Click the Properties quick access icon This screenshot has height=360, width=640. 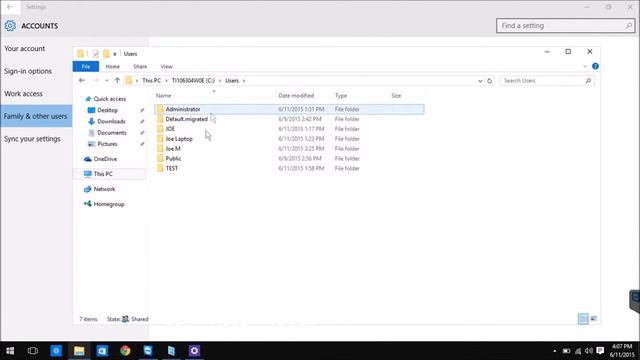(95, 54)
